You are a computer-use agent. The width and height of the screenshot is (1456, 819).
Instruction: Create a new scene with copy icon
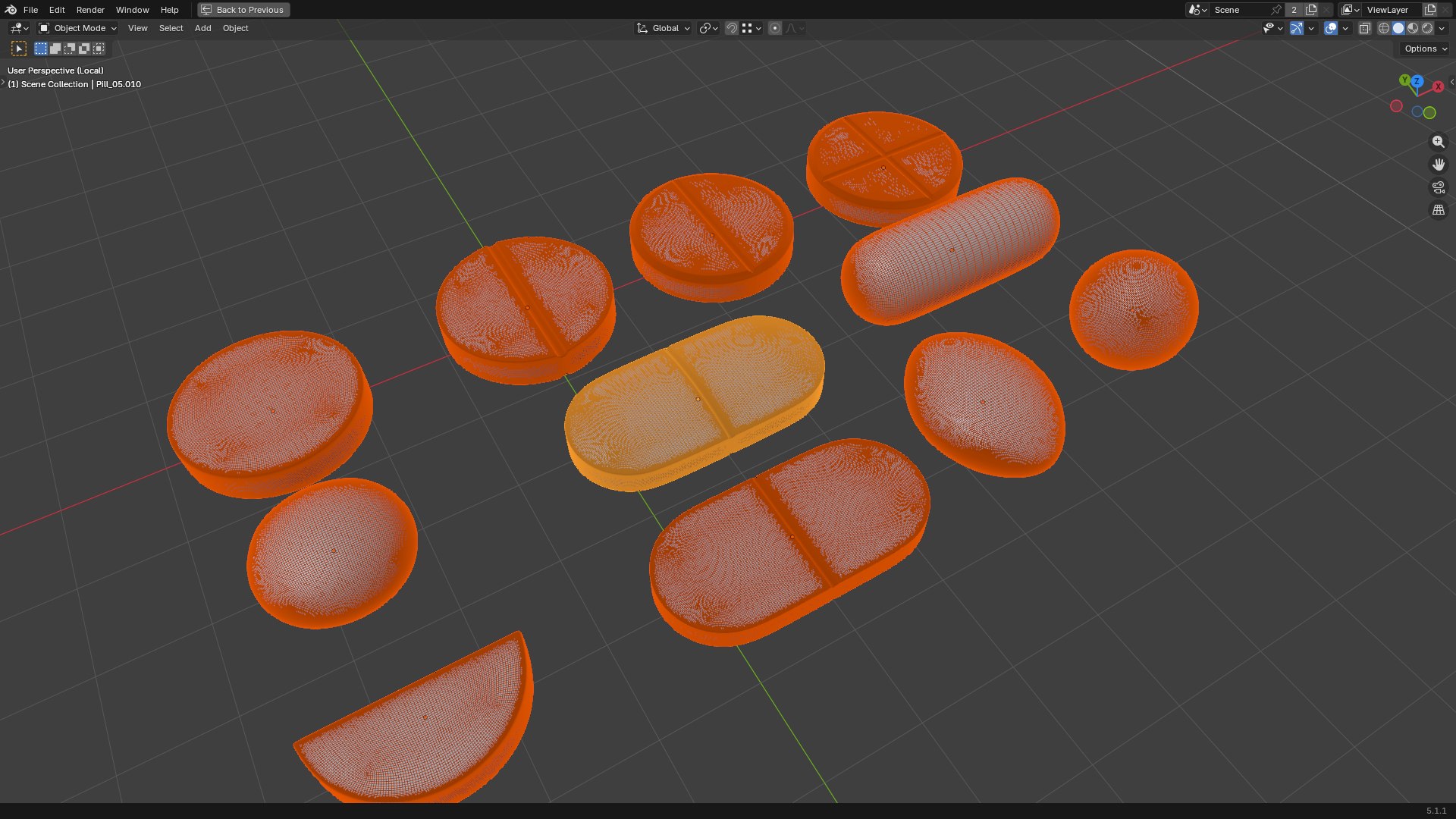click(x=1311, y=10)
